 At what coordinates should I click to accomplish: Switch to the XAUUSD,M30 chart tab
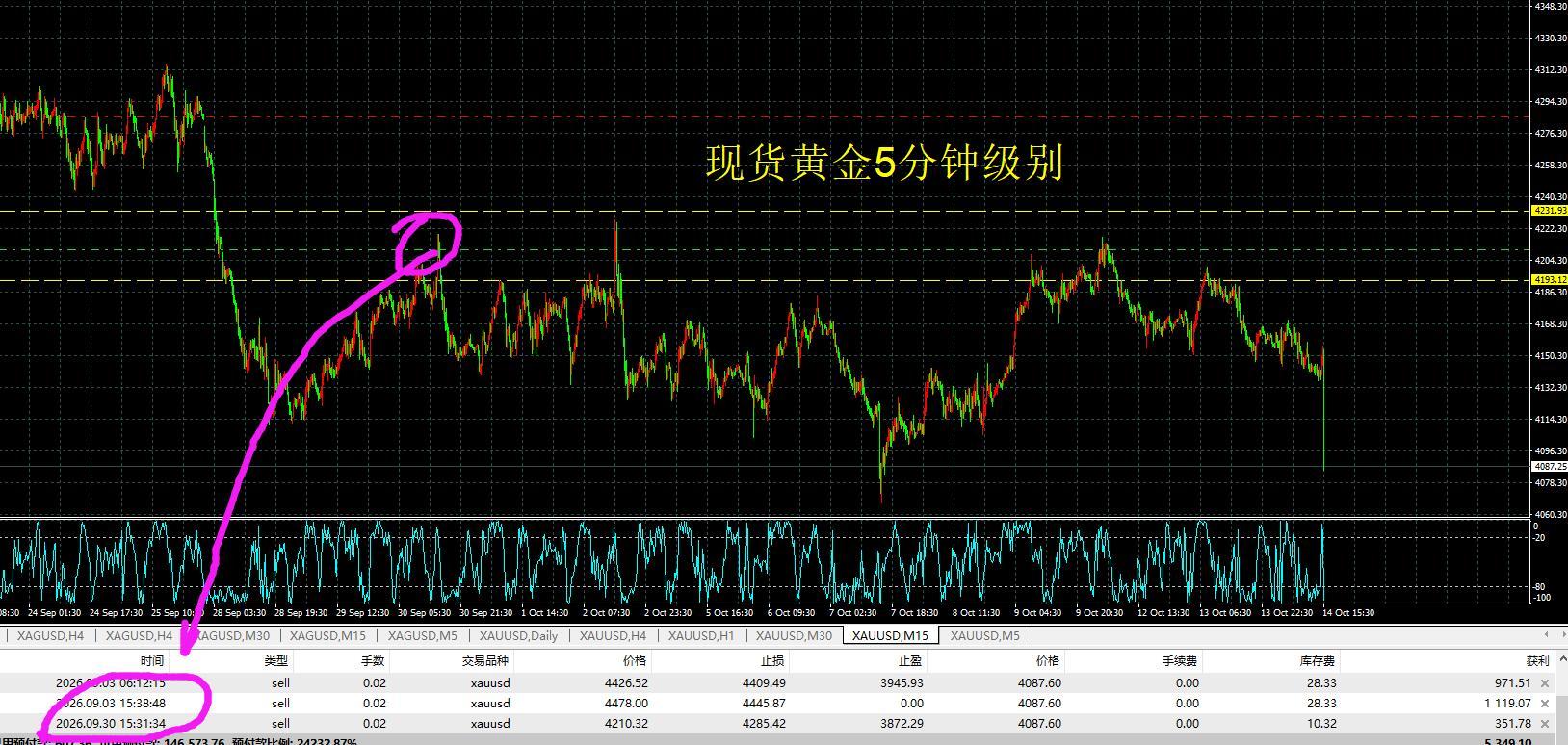coord(794,635)
